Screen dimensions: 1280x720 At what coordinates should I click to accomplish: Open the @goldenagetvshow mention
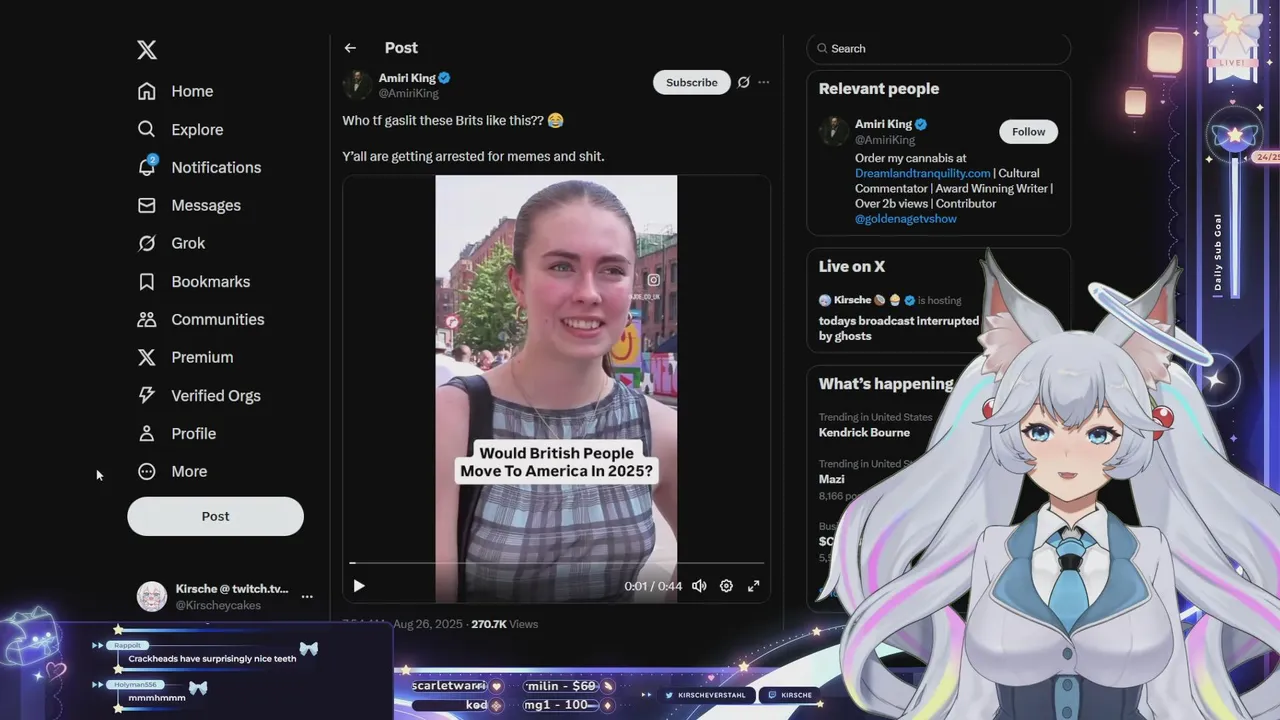(906, 218)
